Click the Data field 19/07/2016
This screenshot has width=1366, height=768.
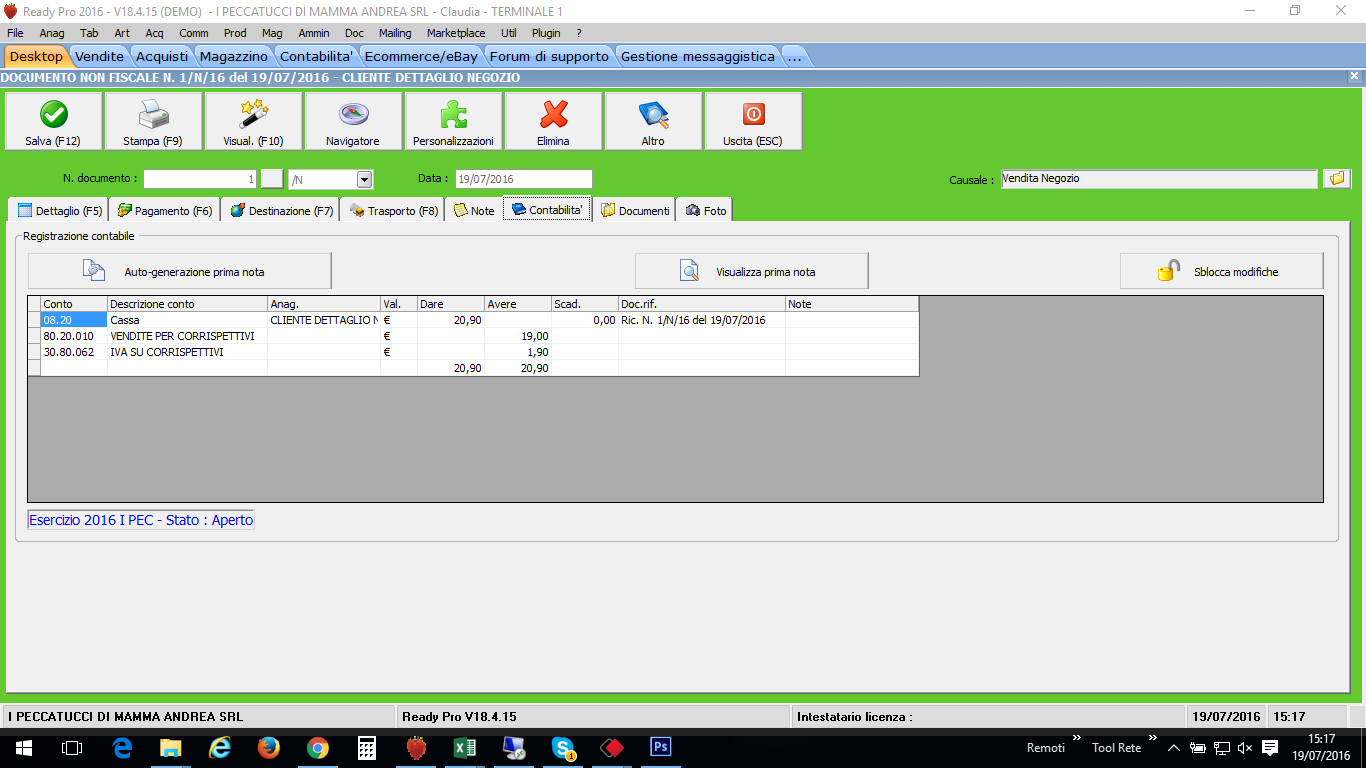pyautogui.click(x=523, y=179)
